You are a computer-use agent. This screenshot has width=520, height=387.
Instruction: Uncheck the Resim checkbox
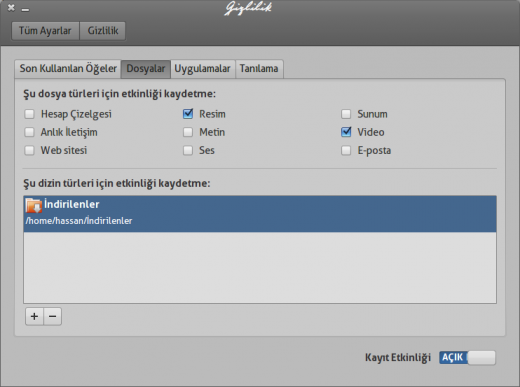click(188, 114)
